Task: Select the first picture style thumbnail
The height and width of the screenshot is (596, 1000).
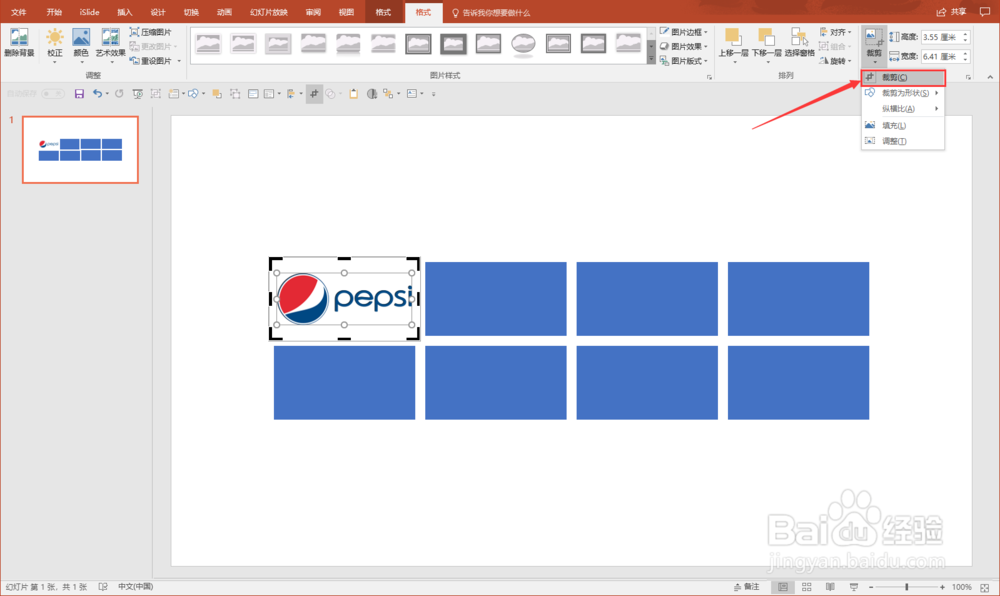Action: click(x=208, y=44)
